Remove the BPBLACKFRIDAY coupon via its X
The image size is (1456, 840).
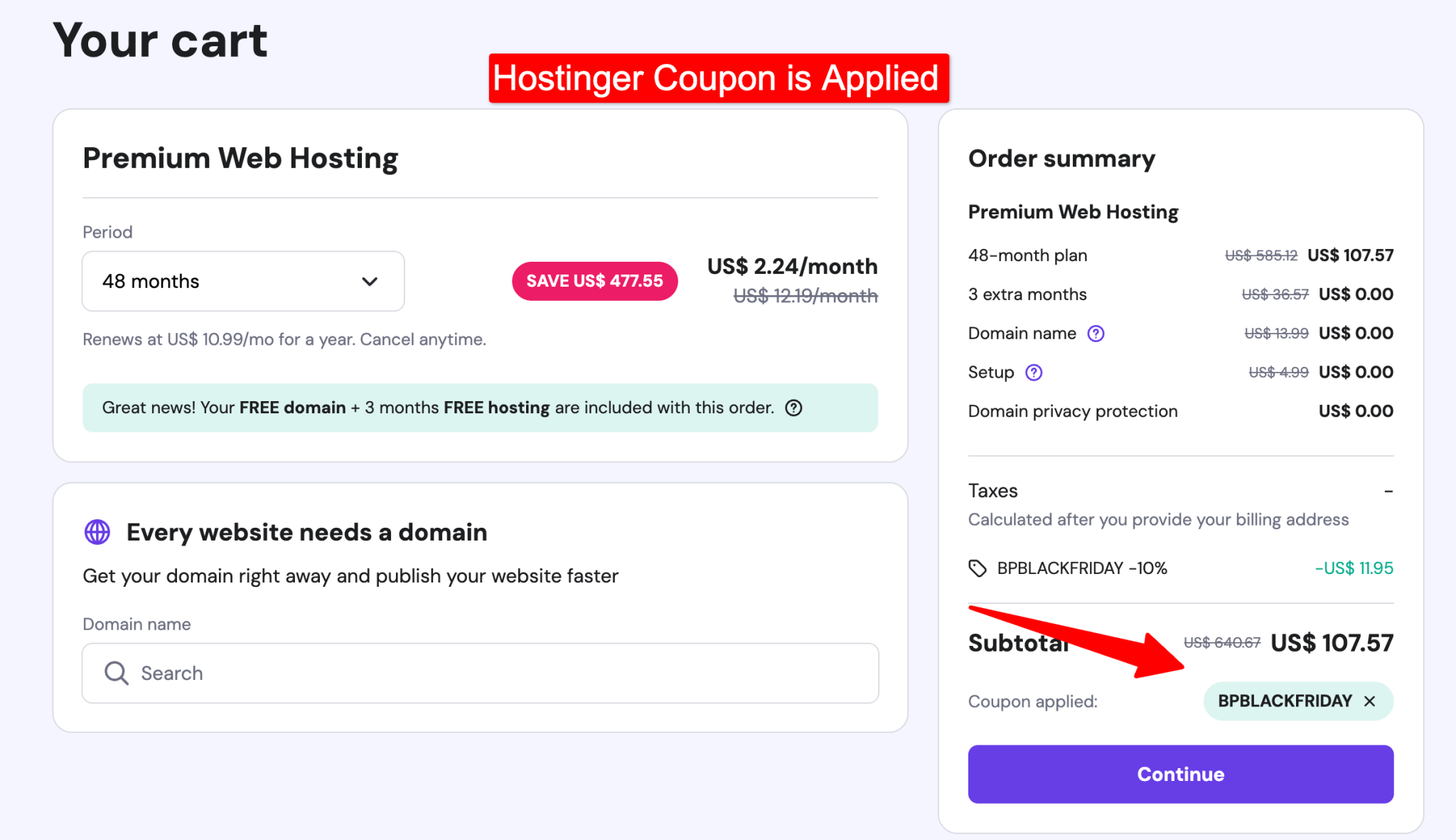pos(1369,701)
